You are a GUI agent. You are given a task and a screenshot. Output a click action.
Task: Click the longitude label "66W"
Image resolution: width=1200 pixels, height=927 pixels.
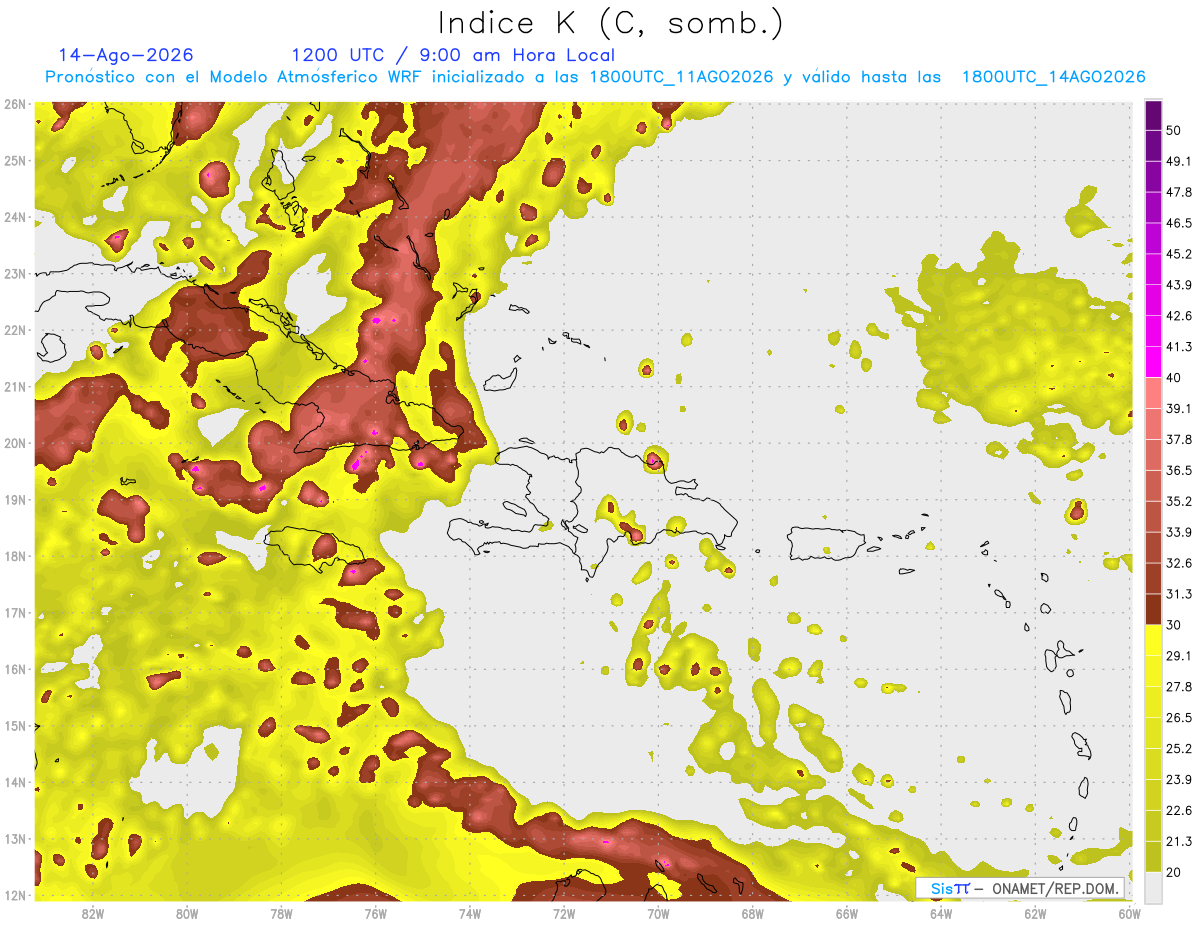coord(847,914)
